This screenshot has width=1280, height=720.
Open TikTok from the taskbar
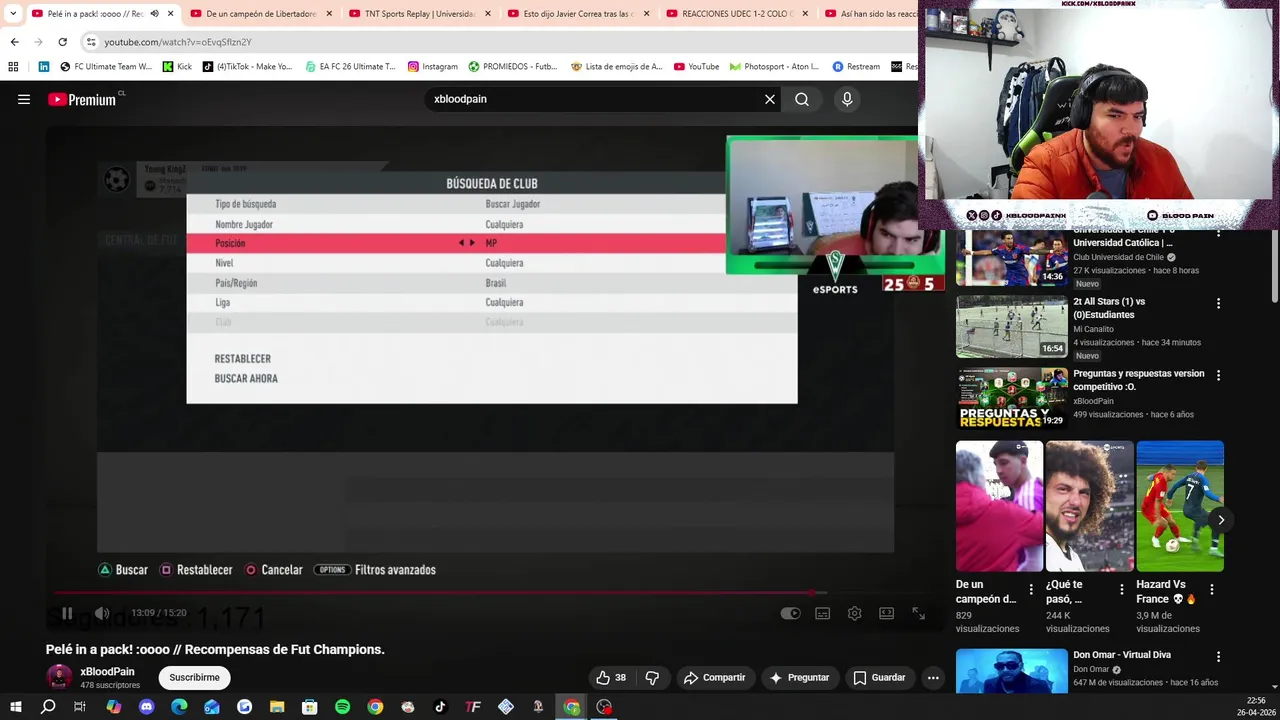[440, 707]
